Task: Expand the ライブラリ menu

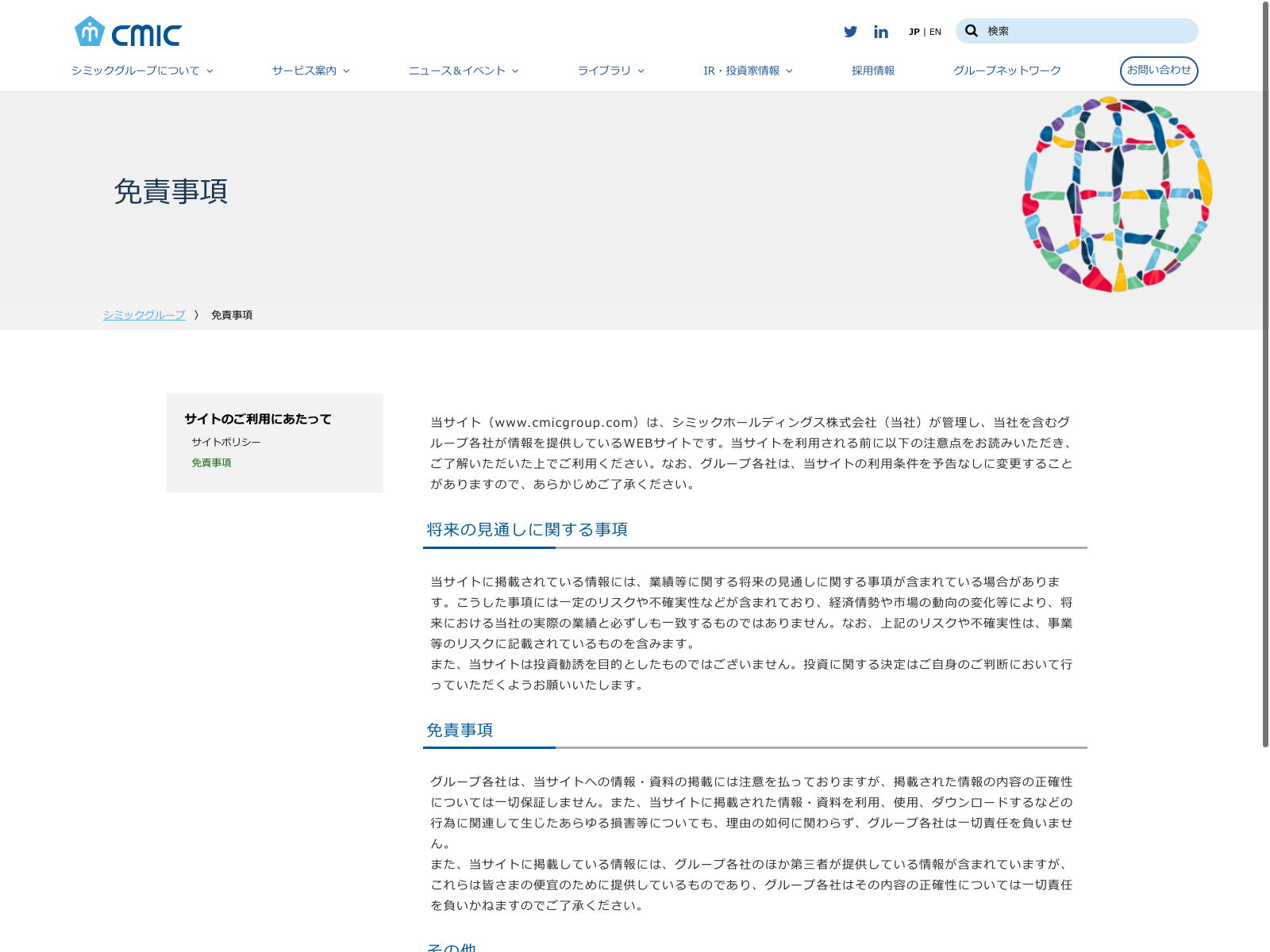Action: [x=610, y=71]
